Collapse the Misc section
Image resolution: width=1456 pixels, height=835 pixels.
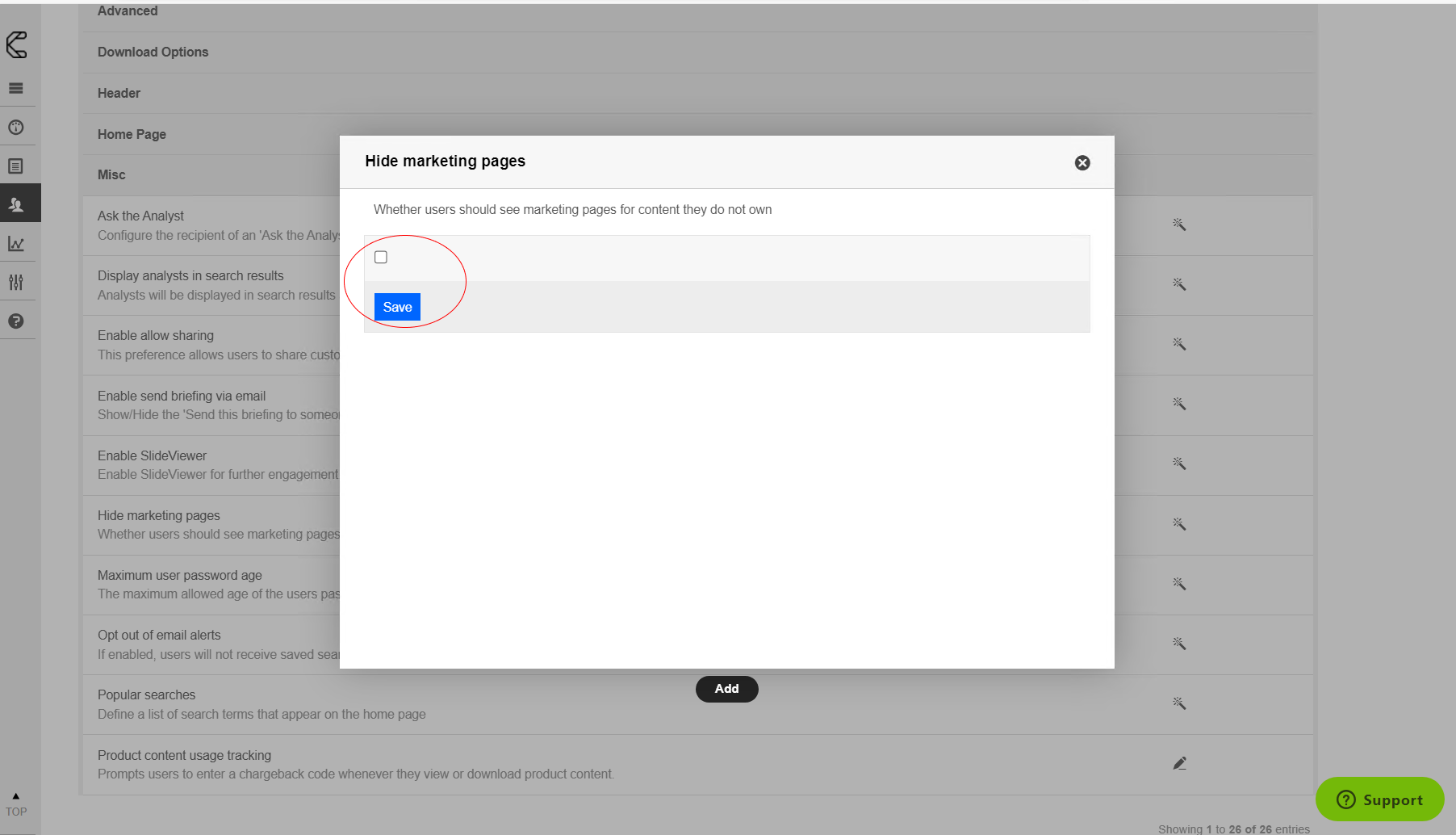coord(111,175)
